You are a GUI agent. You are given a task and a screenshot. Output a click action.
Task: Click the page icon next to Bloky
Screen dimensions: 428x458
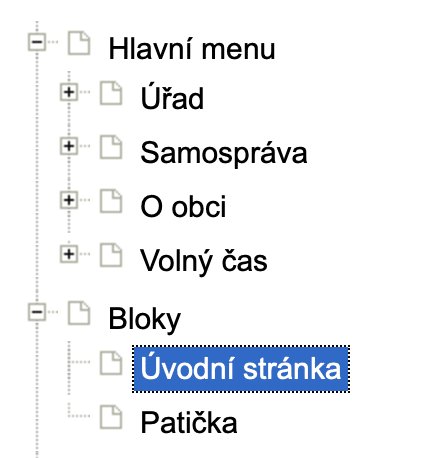pos(79,313)
